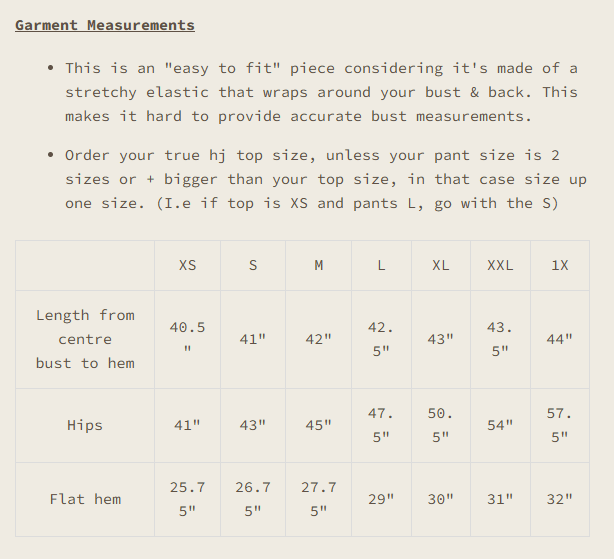Screen dimensions: 614x559
Task: Select the length measurement for size M
Action: tap(318, 339)
